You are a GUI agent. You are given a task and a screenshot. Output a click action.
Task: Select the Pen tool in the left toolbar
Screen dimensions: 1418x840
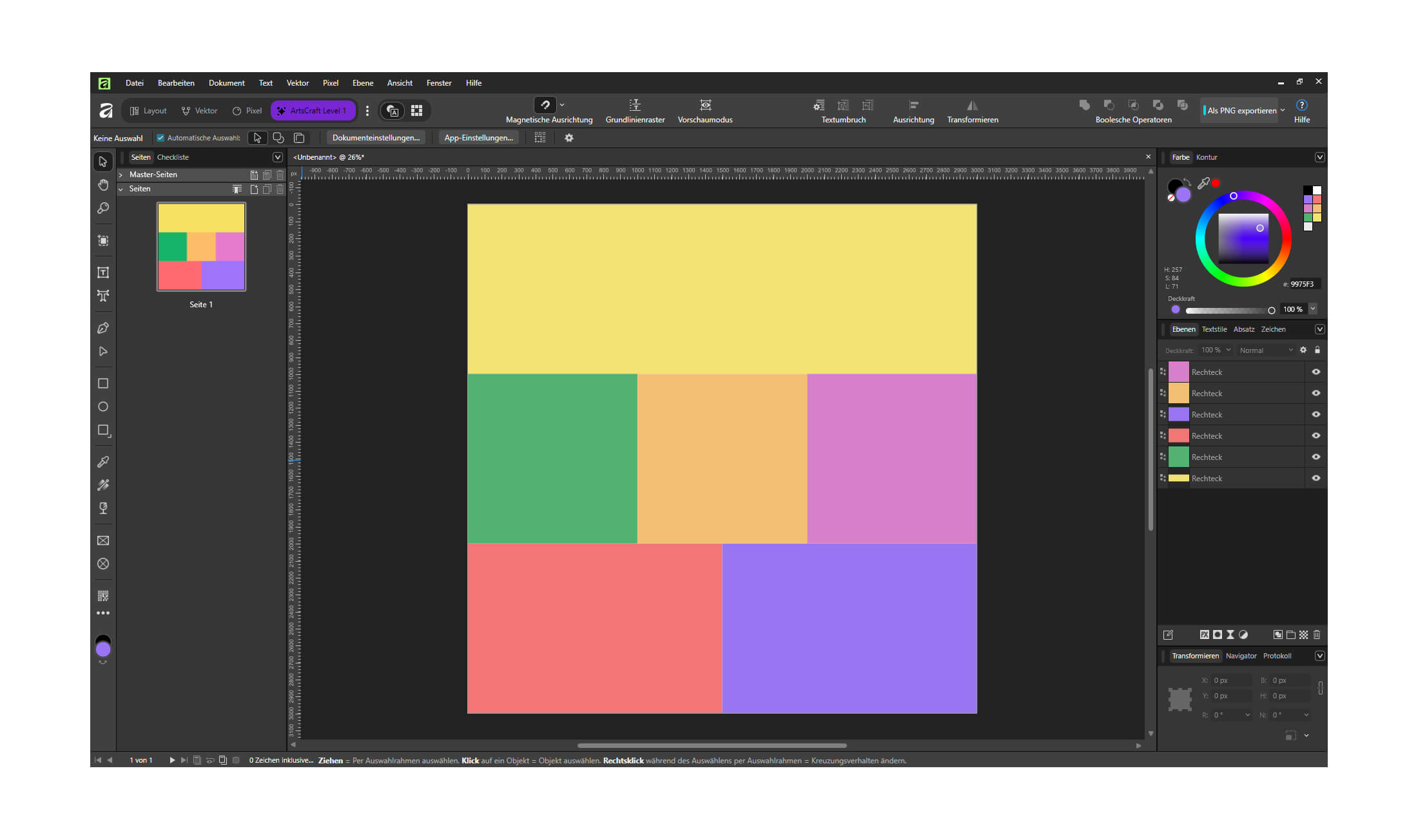point(103,328)
